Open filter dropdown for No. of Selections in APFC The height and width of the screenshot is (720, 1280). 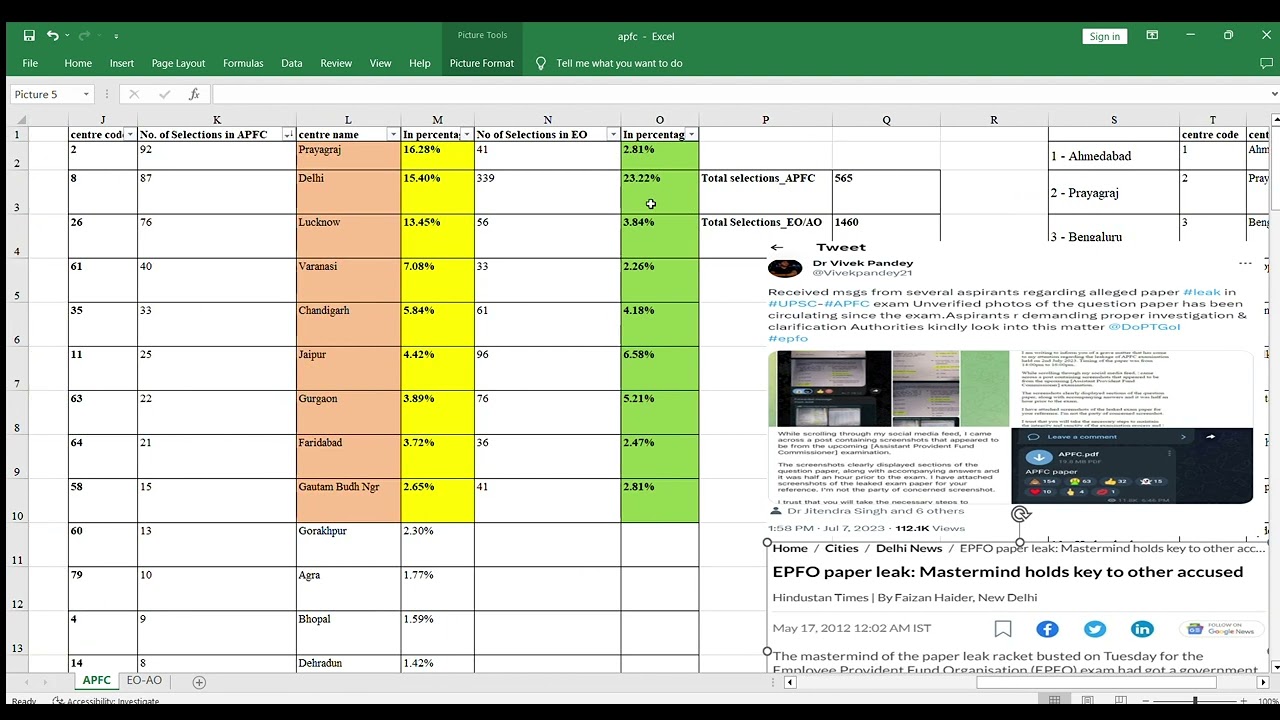[x=288, y=134]
